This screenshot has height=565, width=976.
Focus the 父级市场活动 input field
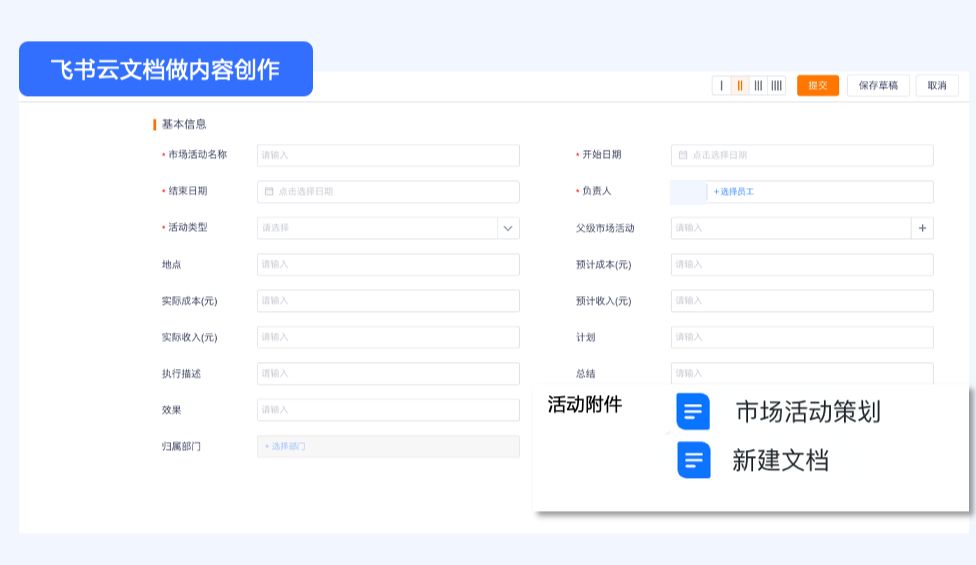[x=791, y=228]
